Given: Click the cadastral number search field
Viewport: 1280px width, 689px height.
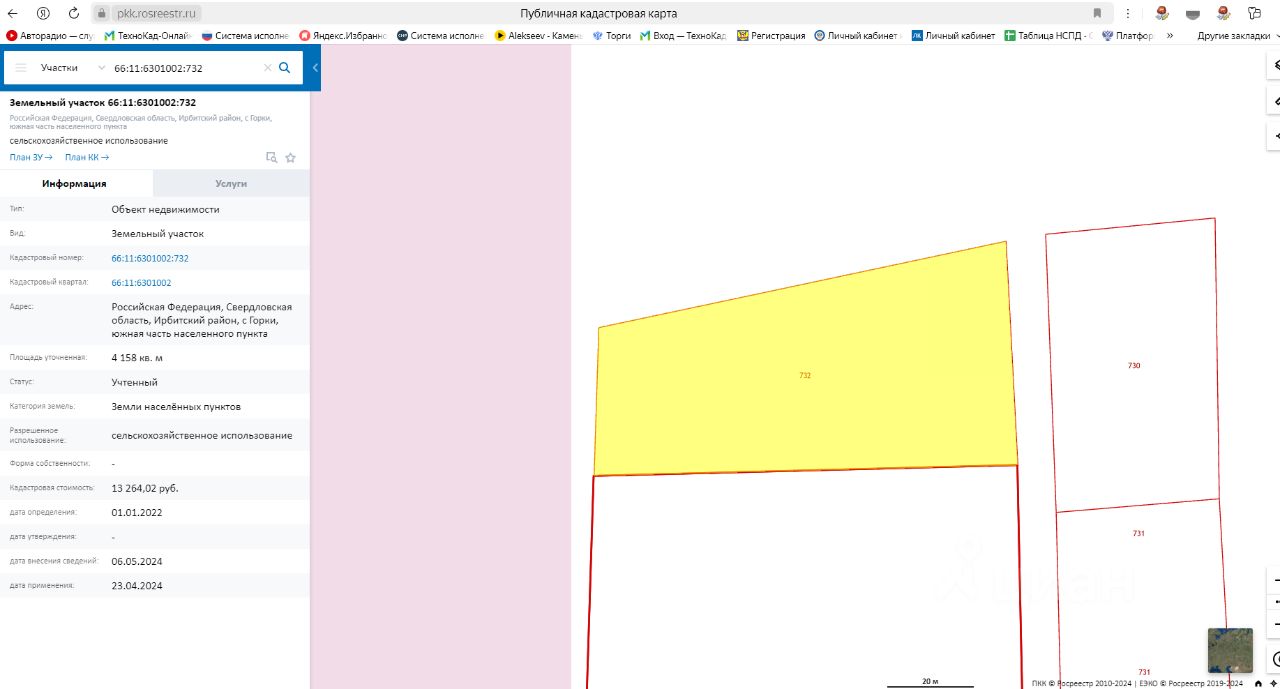Looking at the screenshot, I should (x=185, y=68).
